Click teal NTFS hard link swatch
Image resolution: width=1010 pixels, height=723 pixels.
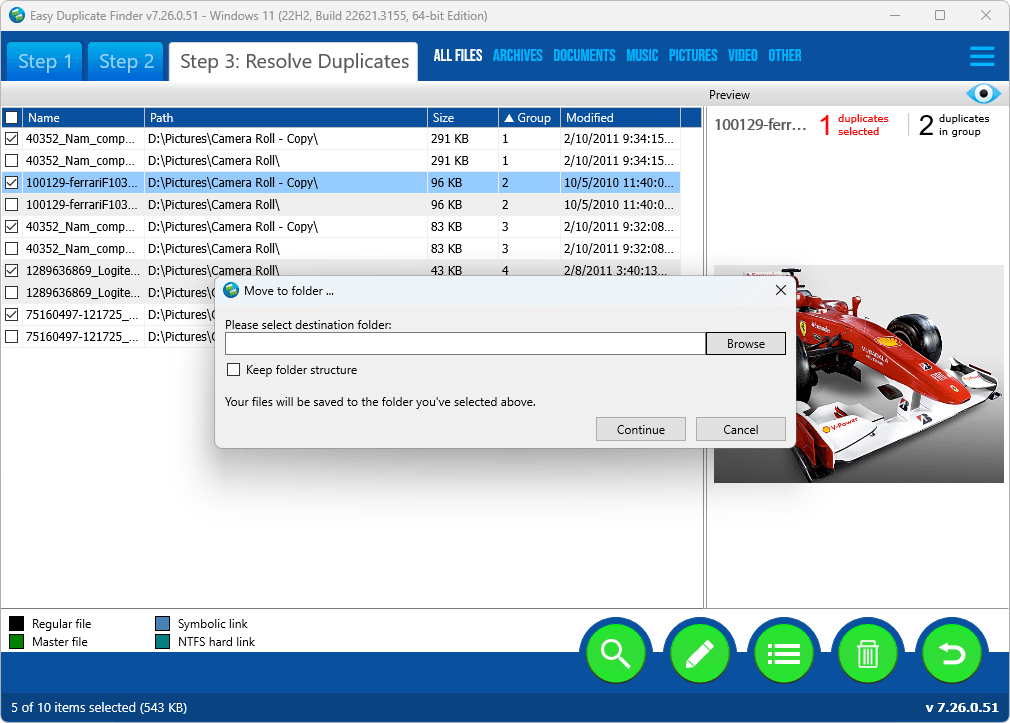(x=162, y=641)
